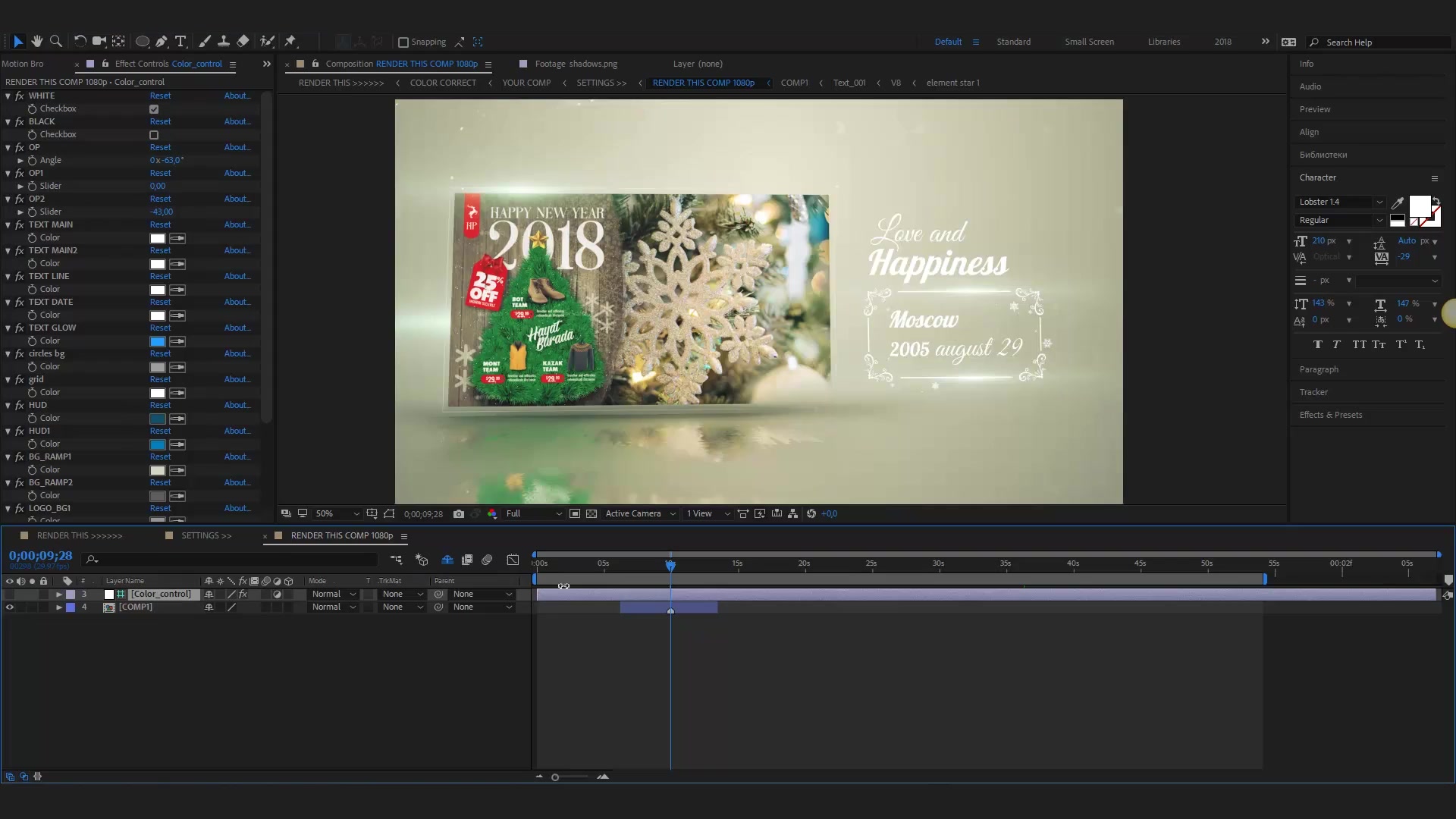
Task: Click About button for HUD effect
Action: tap(237, 405)
